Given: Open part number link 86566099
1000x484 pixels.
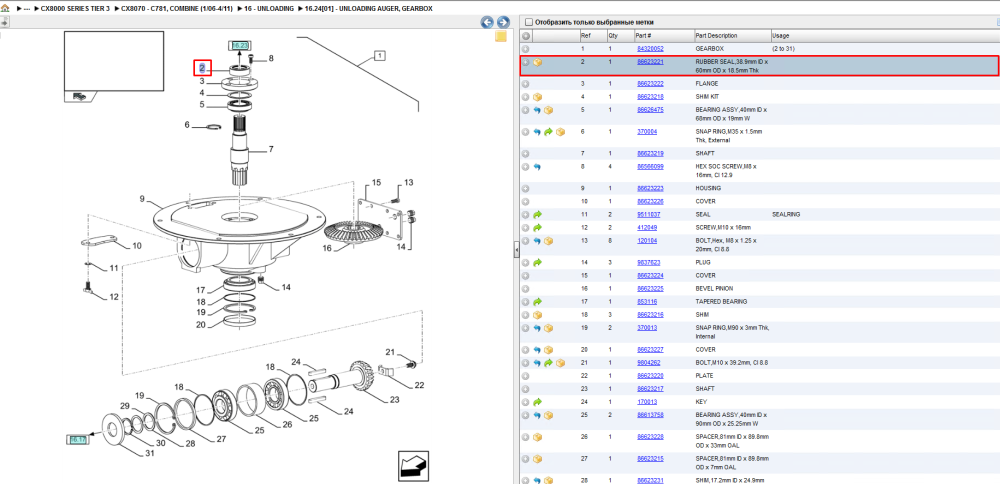Looking at the screenshot, I should 650,166.
